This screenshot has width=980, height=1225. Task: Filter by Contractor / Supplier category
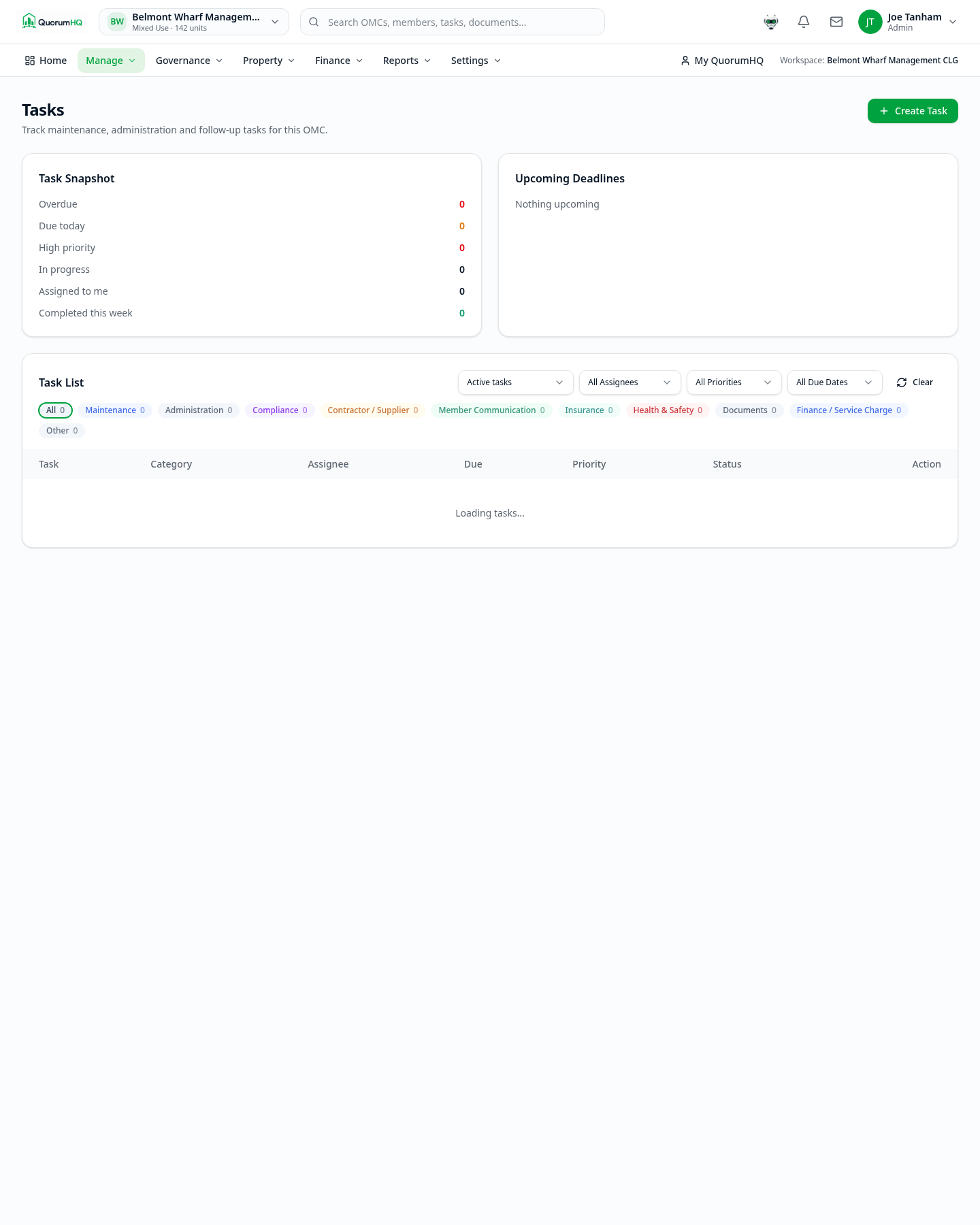373,410
